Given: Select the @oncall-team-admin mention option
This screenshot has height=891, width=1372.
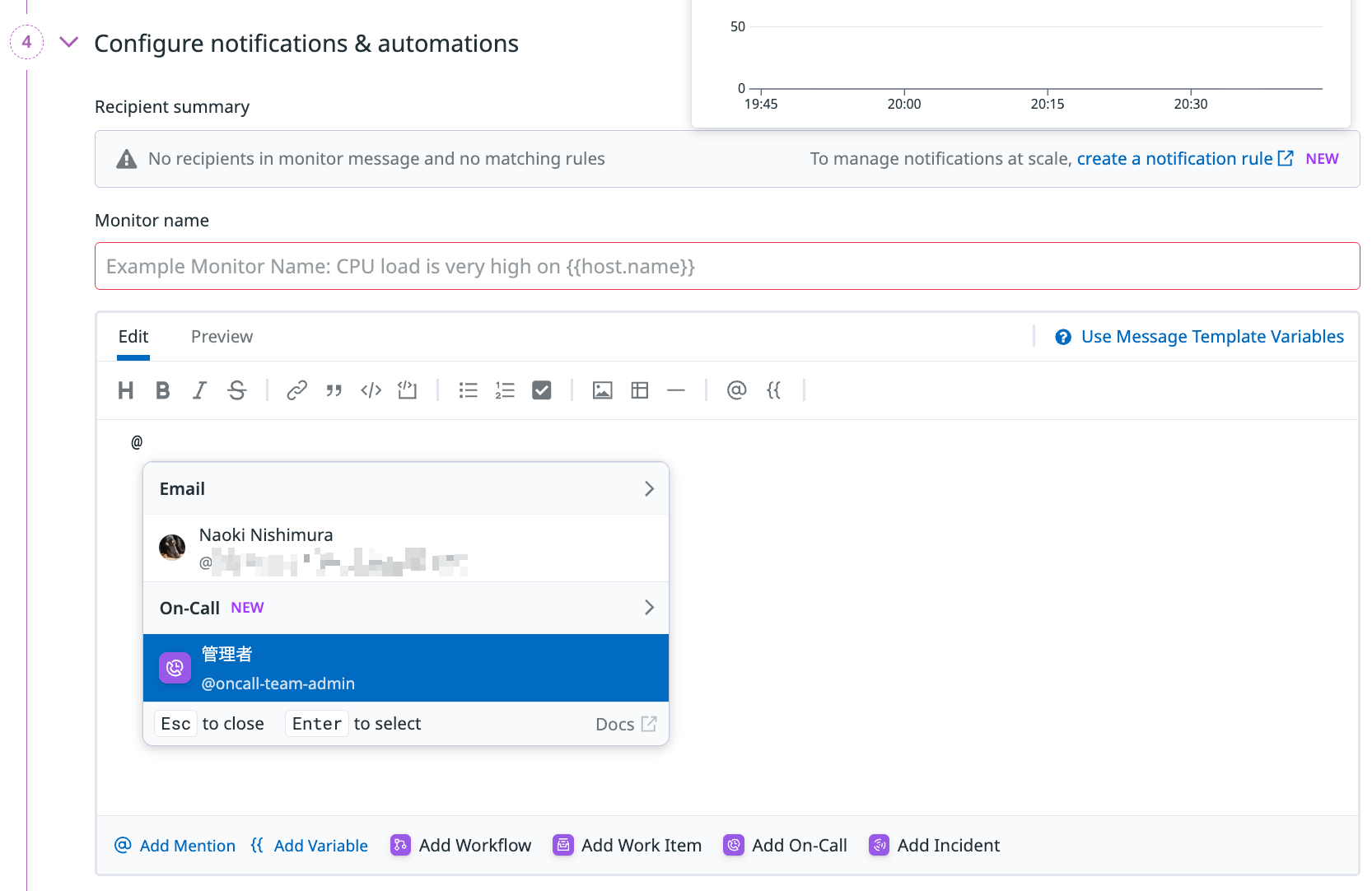Looking at the screenshot, I should (x=406, y=668).
